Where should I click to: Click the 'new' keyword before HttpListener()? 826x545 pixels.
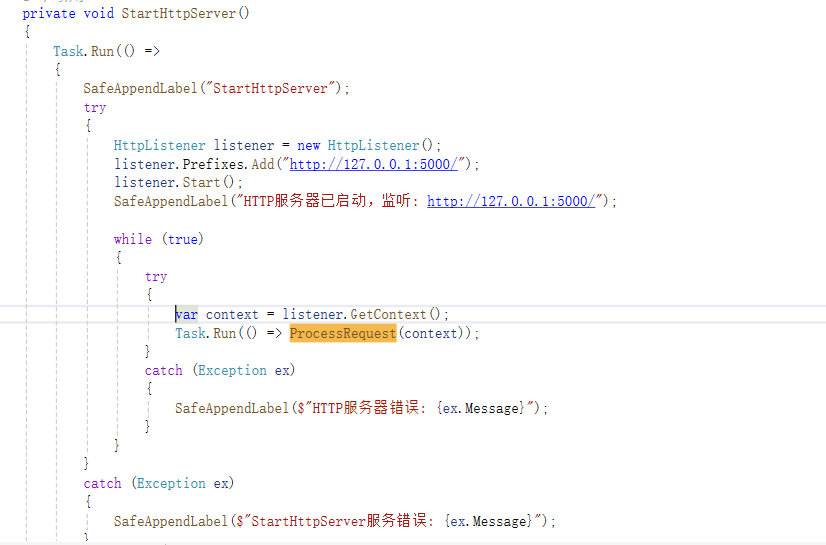pyautogui.click(x=309, y=145)
